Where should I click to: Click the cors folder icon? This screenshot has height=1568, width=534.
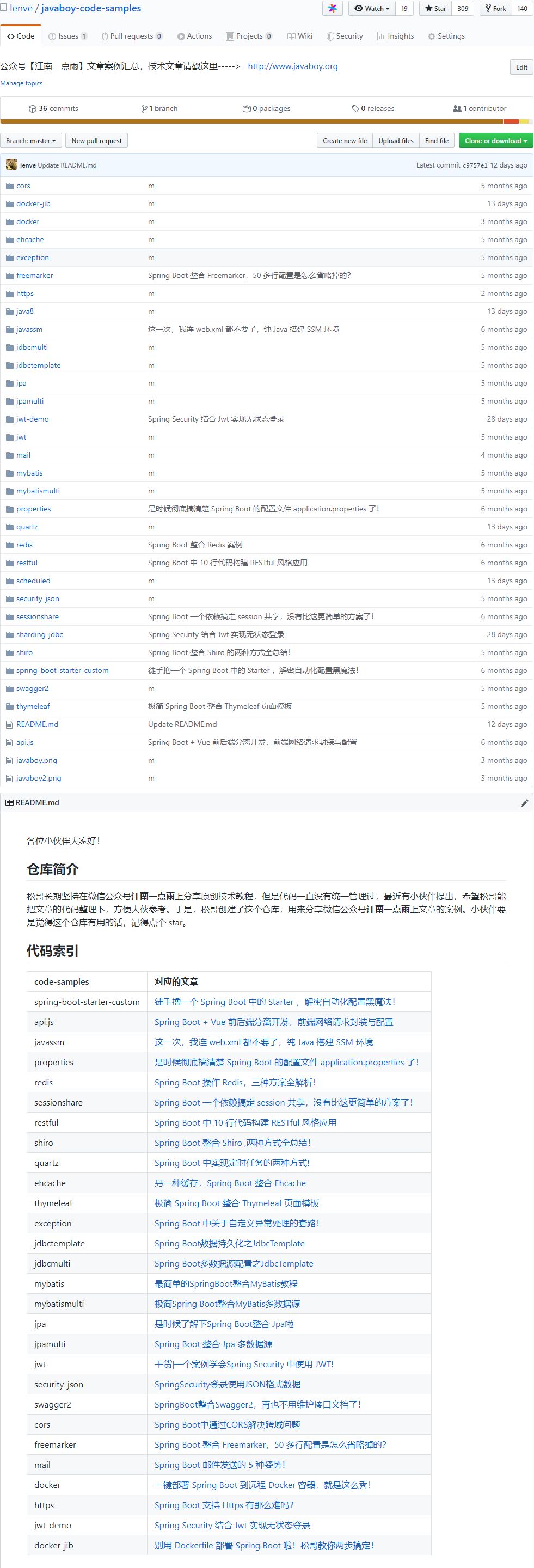coord(10,186)
